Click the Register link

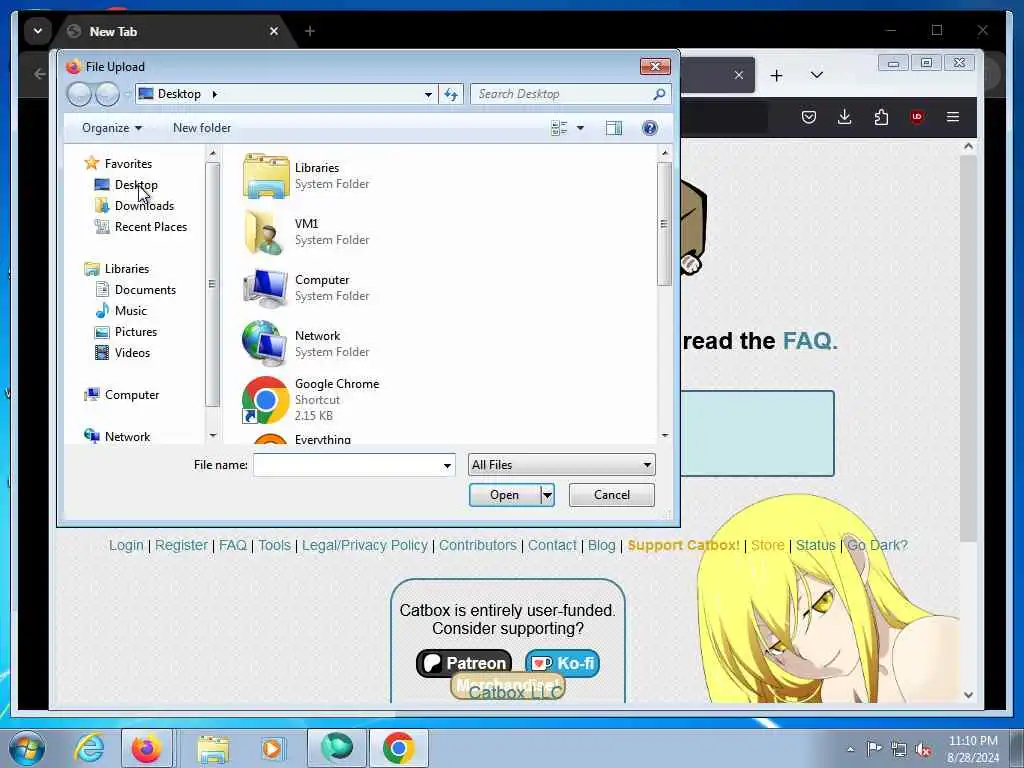click(181, 545)
